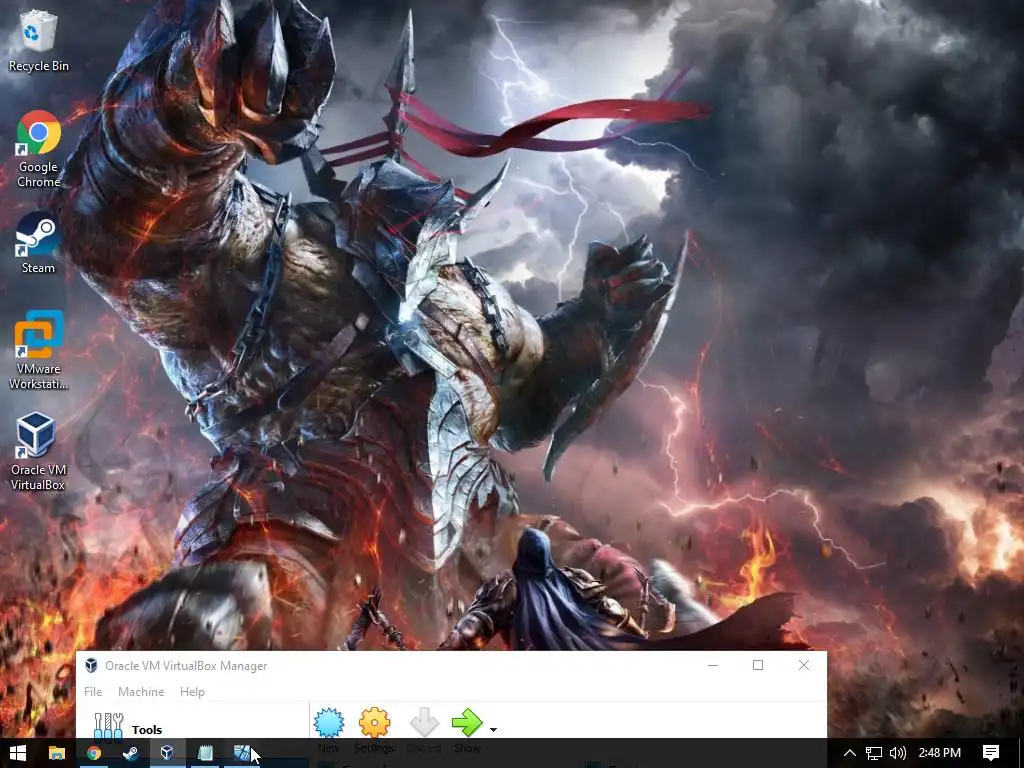Image resolution: width=1024 pixels, height=768 pixels.
Task: Open the Help menu in VirtualBox Manager
Action: (x=192, y=692)
